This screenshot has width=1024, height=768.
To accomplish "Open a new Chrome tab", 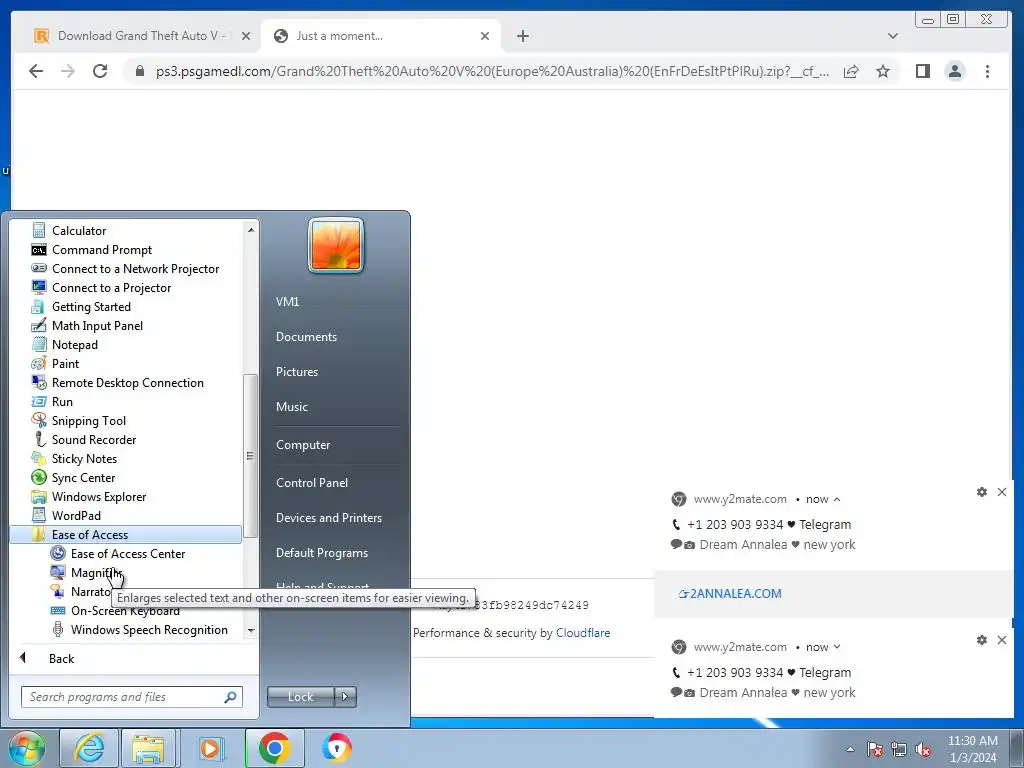I will 522,36.
